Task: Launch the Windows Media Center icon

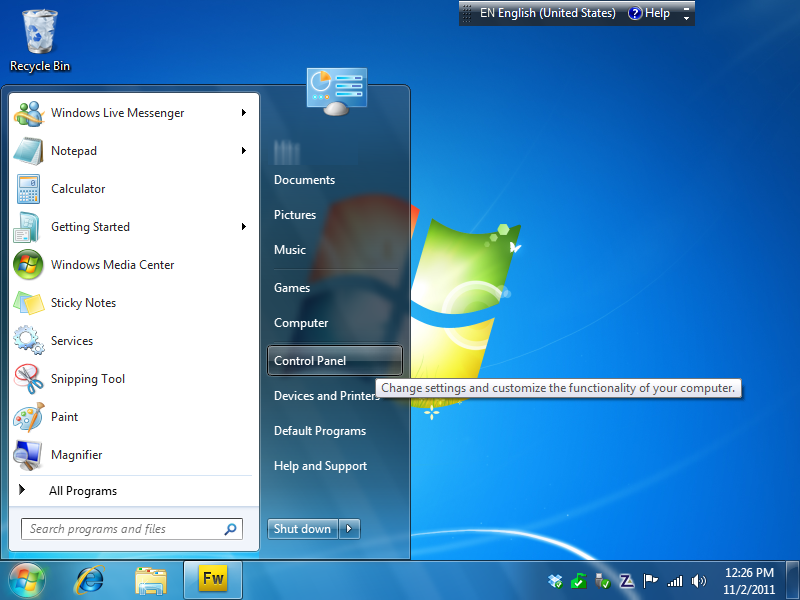Action: point(28,265)
